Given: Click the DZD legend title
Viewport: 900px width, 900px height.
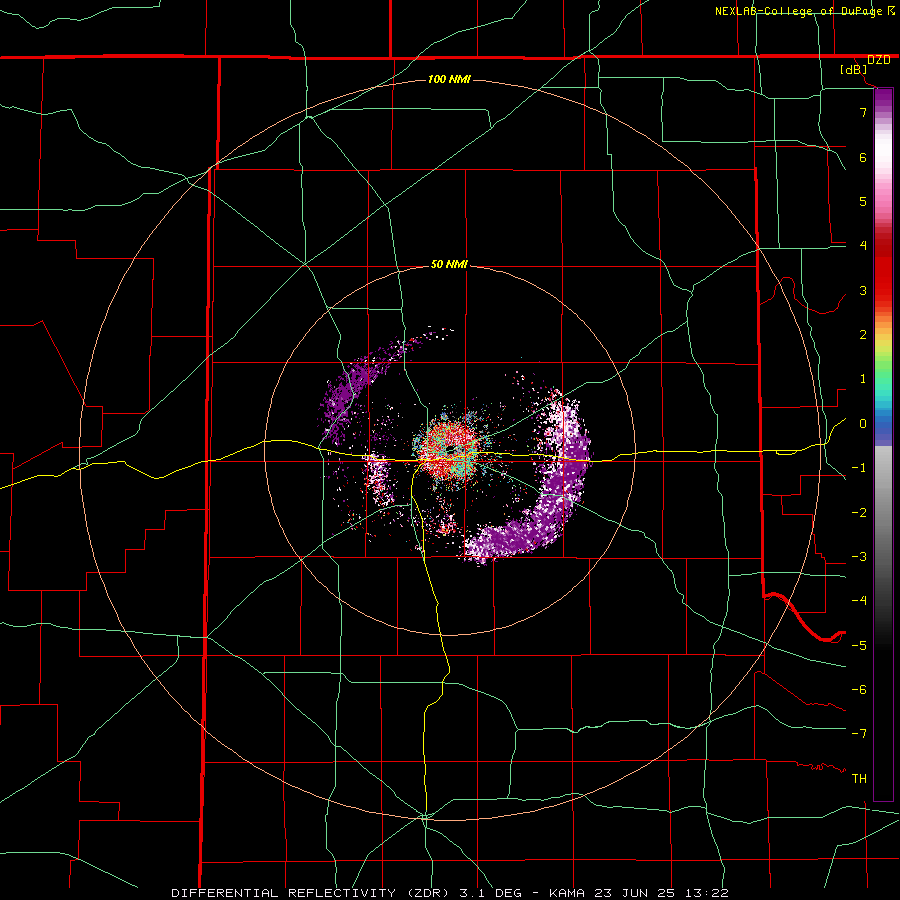Looking at the screenshot, I should point(878,60).
